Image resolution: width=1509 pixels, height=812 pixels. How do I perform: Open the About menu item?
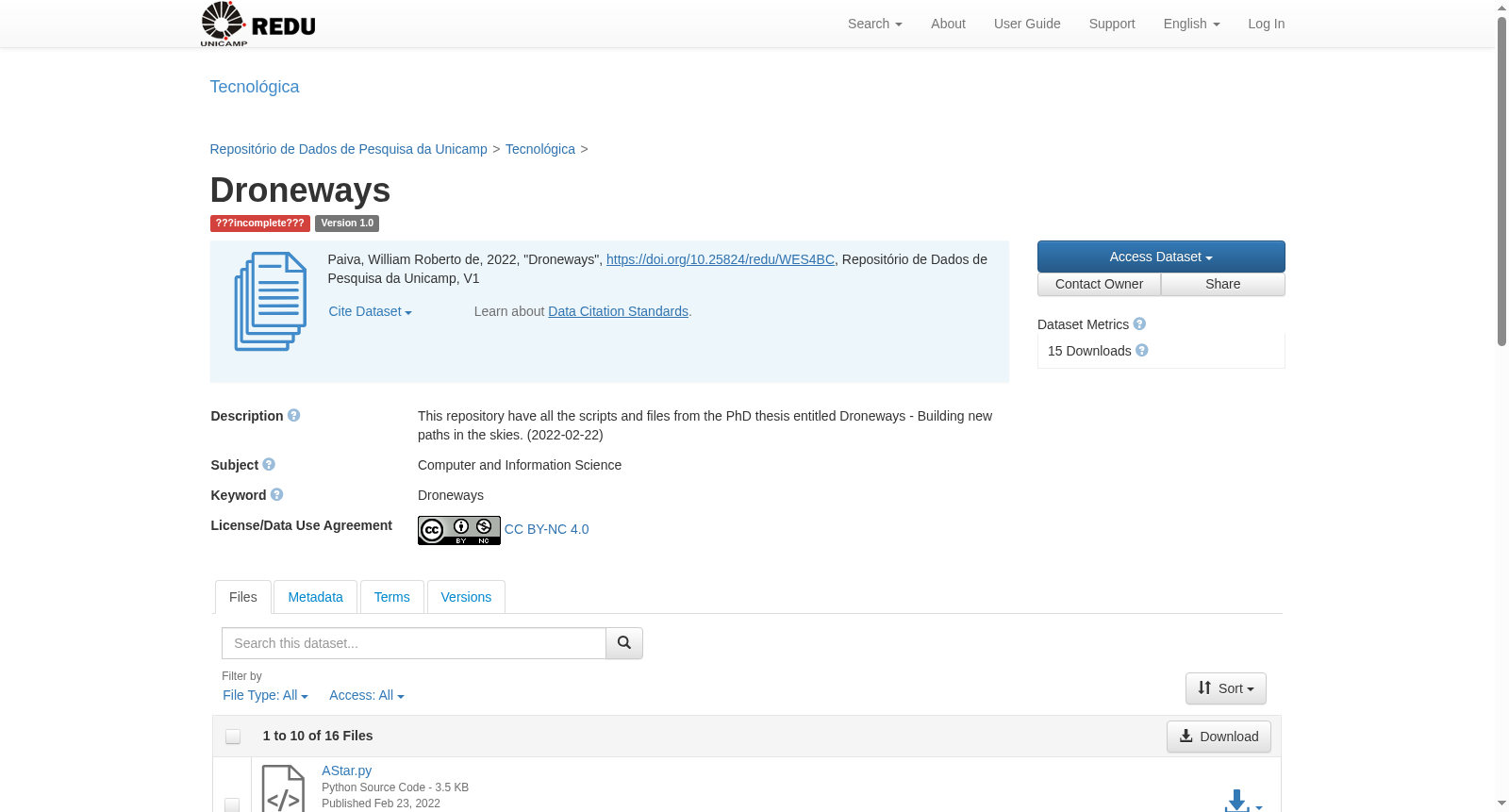[948, 24]
